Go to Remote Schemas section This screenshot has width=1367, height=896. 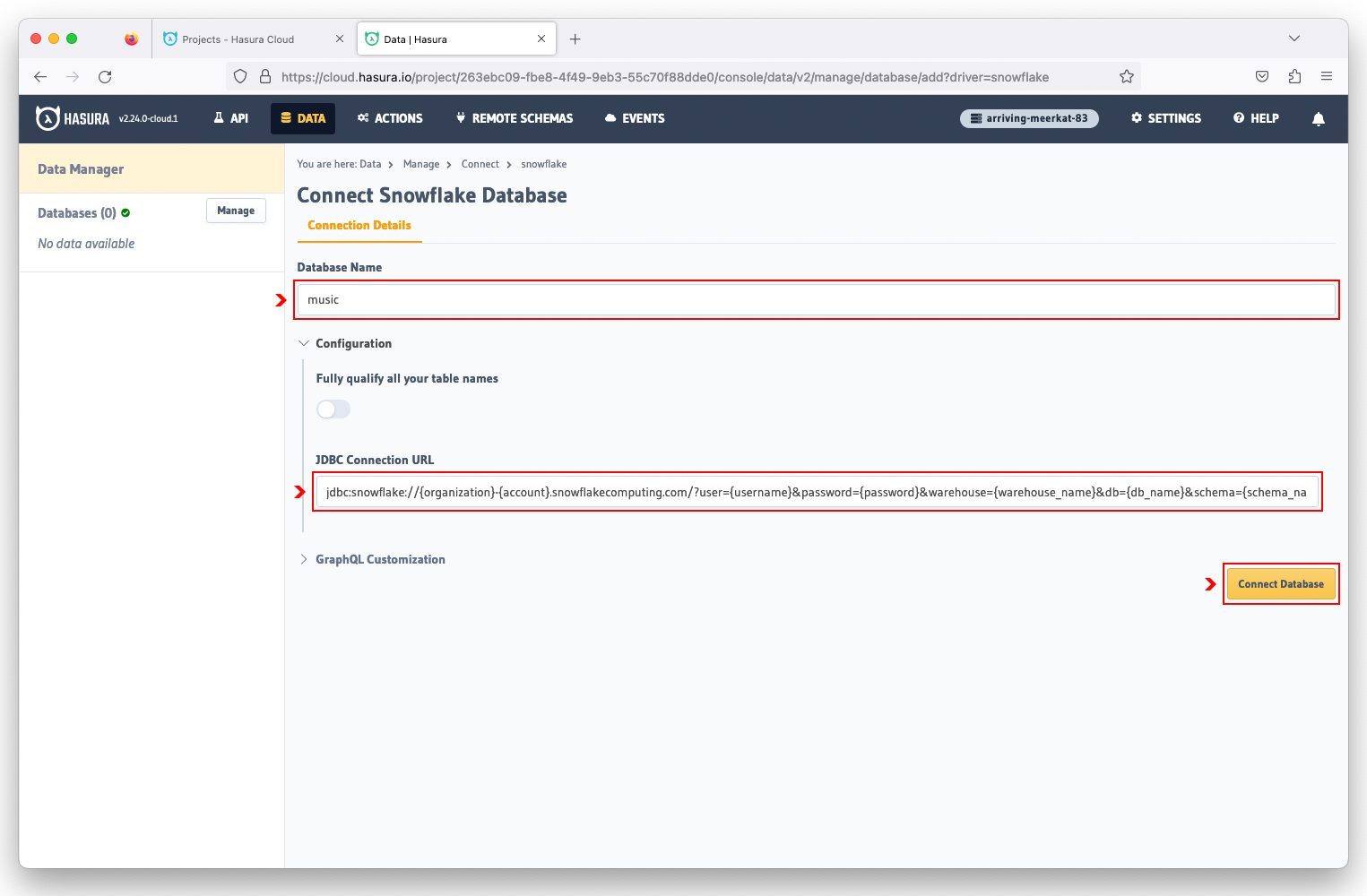click(x=515, y=118)
